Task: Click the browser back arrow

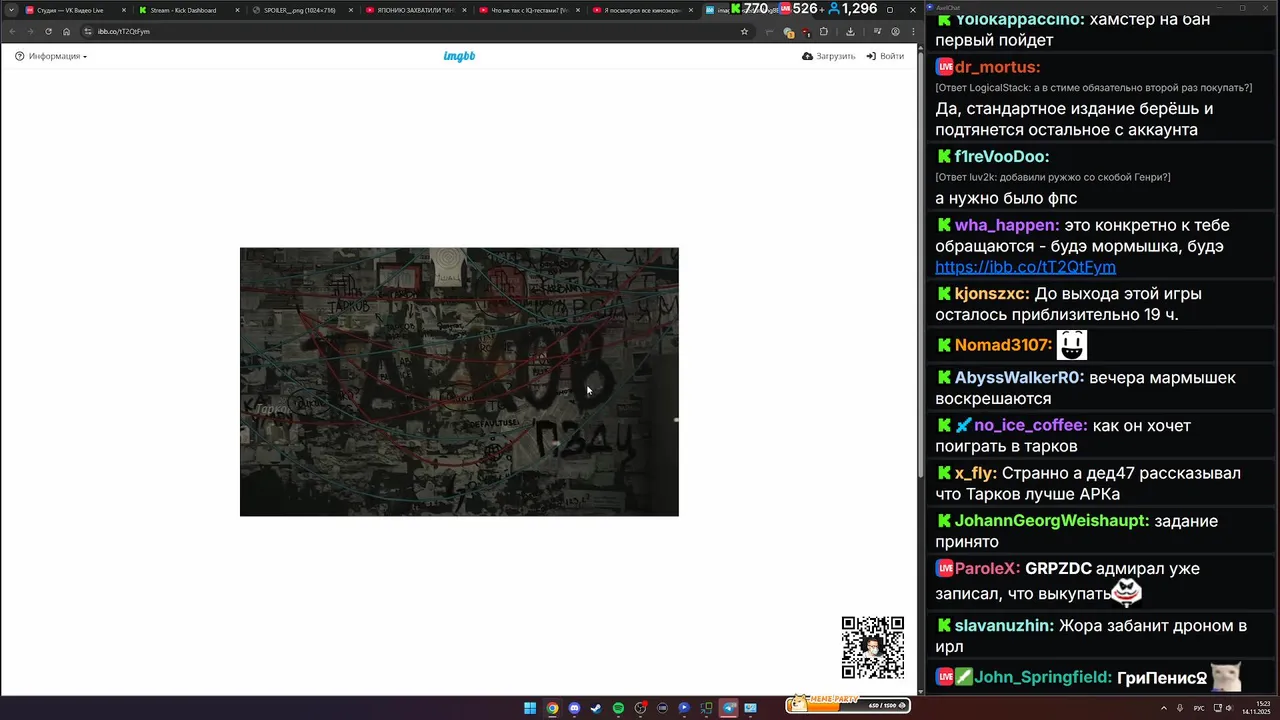Action: [12, 31]
